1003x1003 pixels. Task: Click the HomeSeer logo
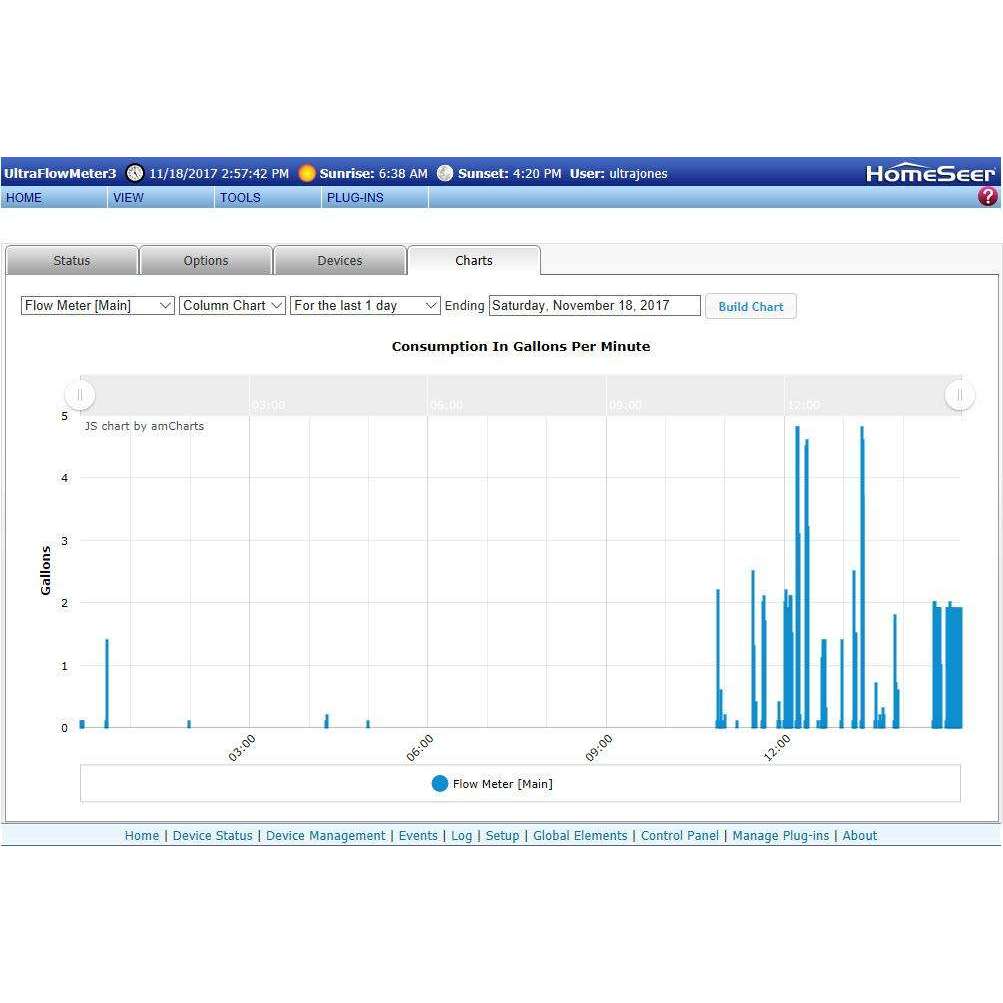click(x=930, y=173)
